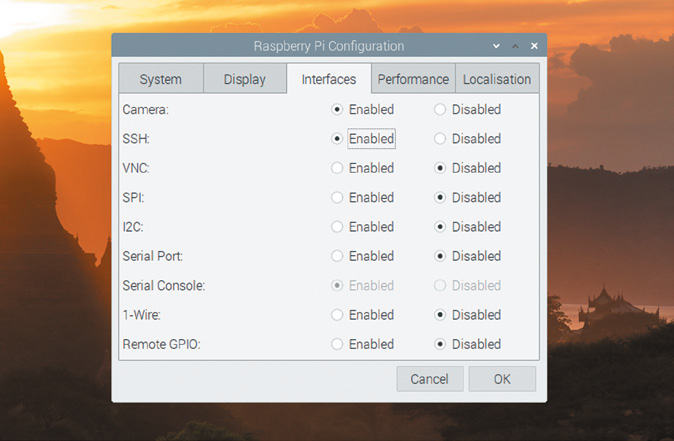Minimize the Raspberry Pi Configuration window
The height and width of the screenshot is (441, 674).
pos(497,46)
